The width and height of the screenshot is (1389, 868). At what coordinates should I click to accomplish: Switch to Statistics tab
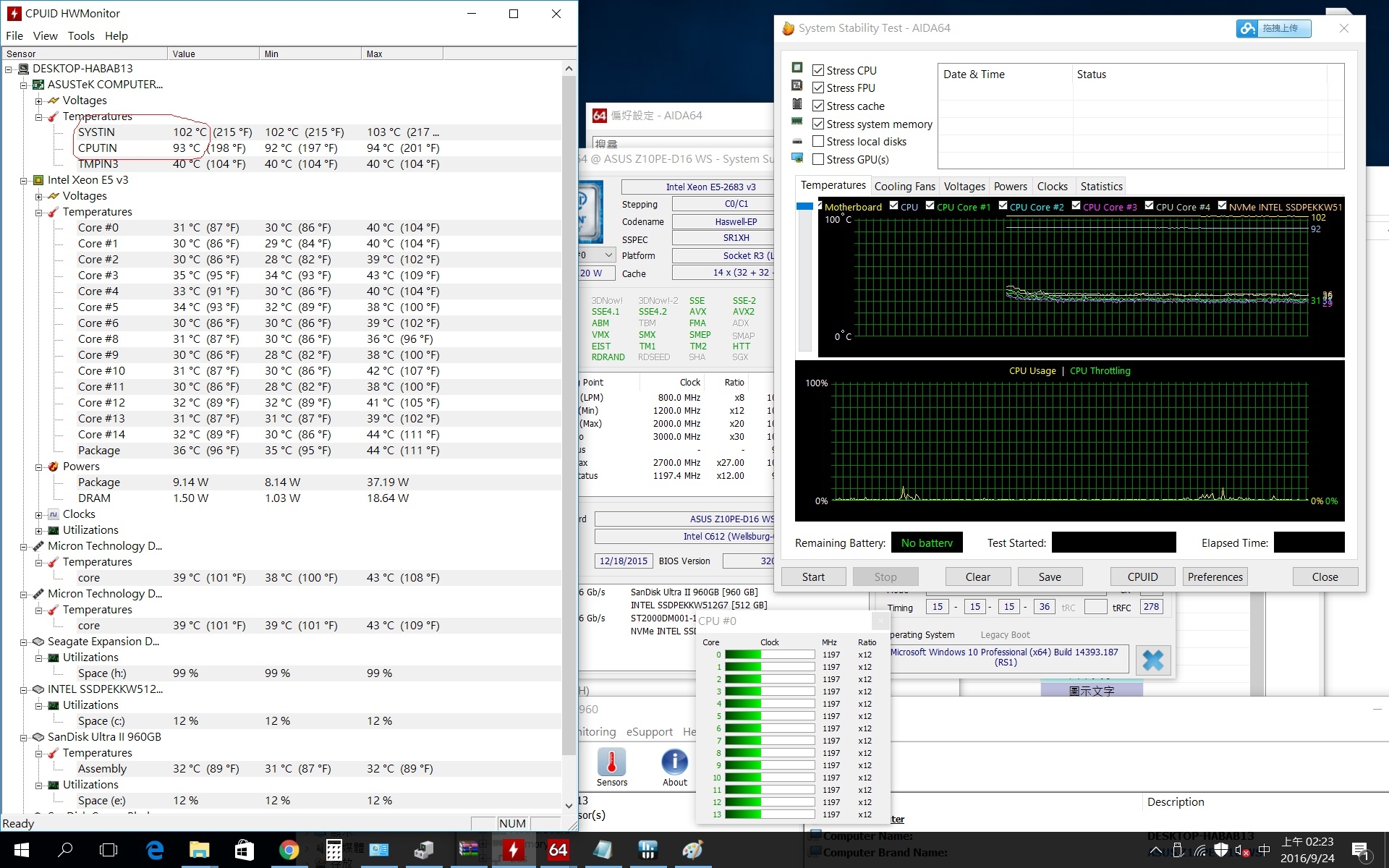coord(1101,186)
